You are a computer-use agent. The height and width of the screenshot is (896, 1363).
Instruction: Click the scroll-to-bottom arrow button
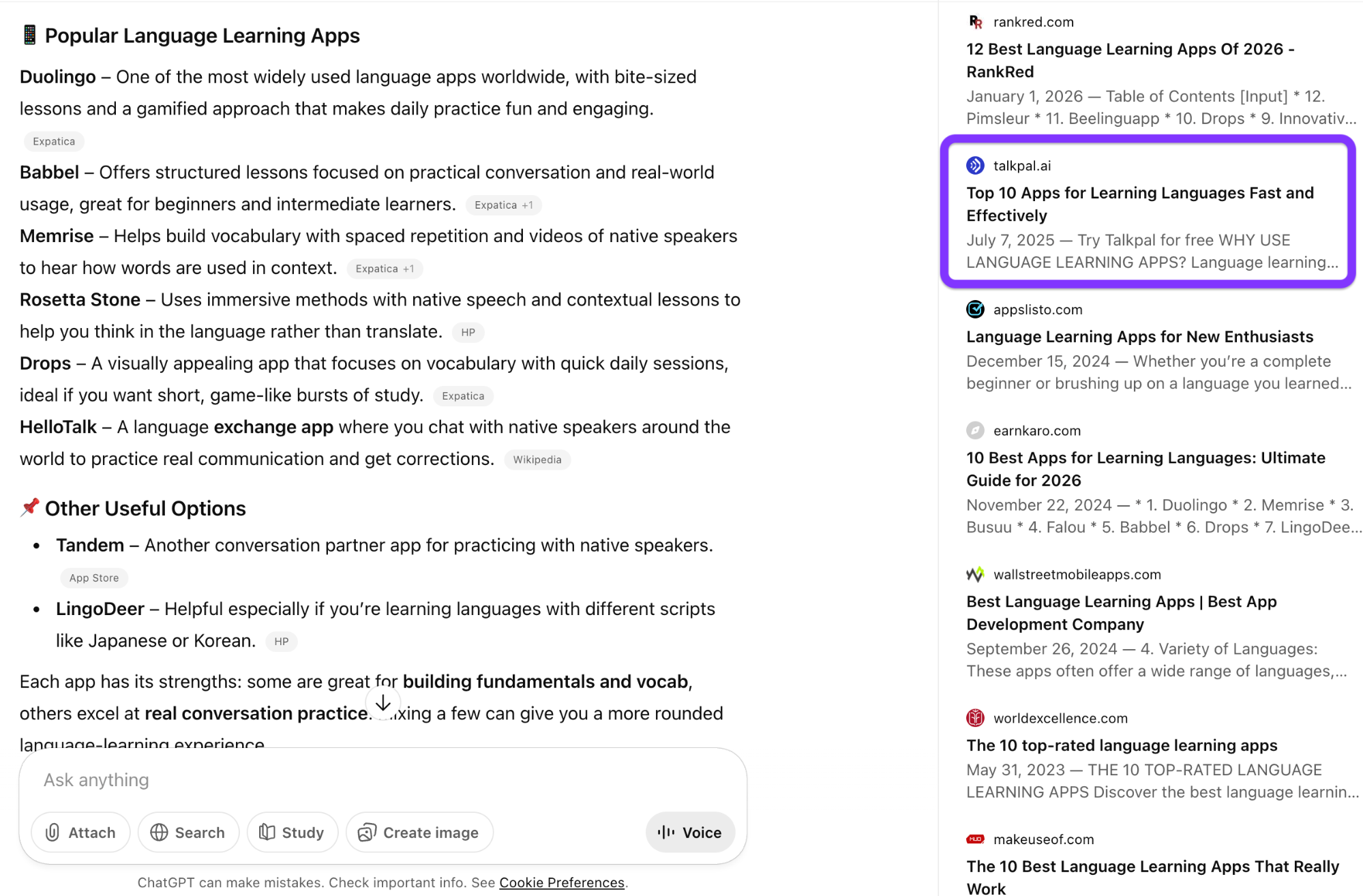pyautogui.click(x=383, y=703)
